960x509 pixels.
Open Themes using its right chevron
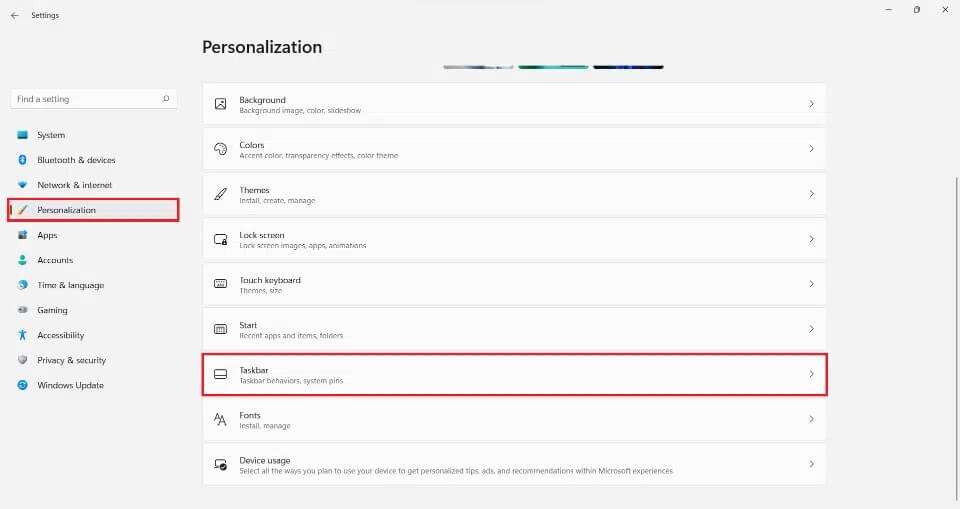tap(811, 194)
